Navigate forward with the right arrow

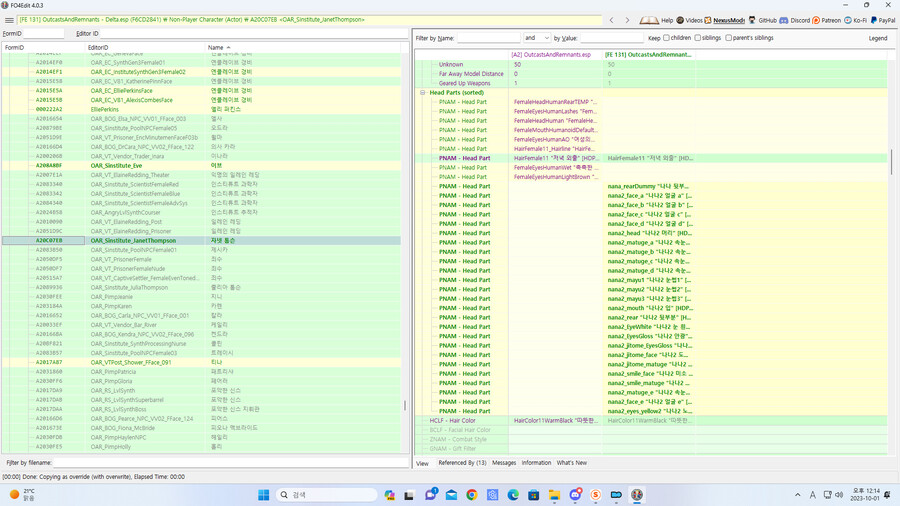(x=627, y=20)
